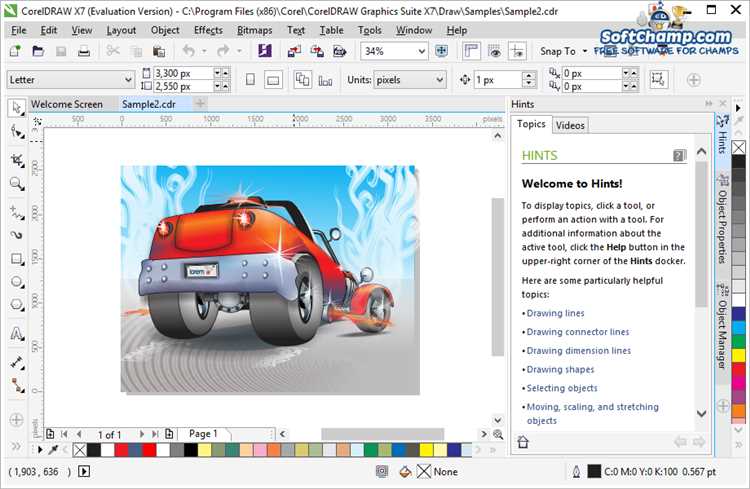Open the Drawing lines hint link

(555, 313)
